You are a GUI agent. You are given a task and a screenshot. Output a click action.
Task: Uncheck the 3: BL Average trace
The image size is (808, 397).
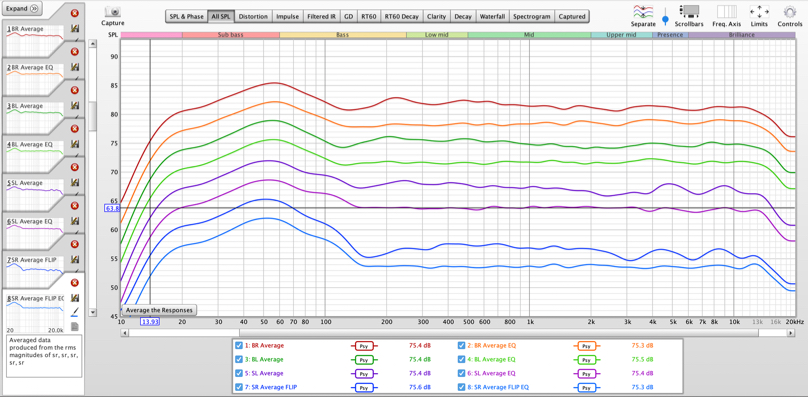tap(239, 359)
